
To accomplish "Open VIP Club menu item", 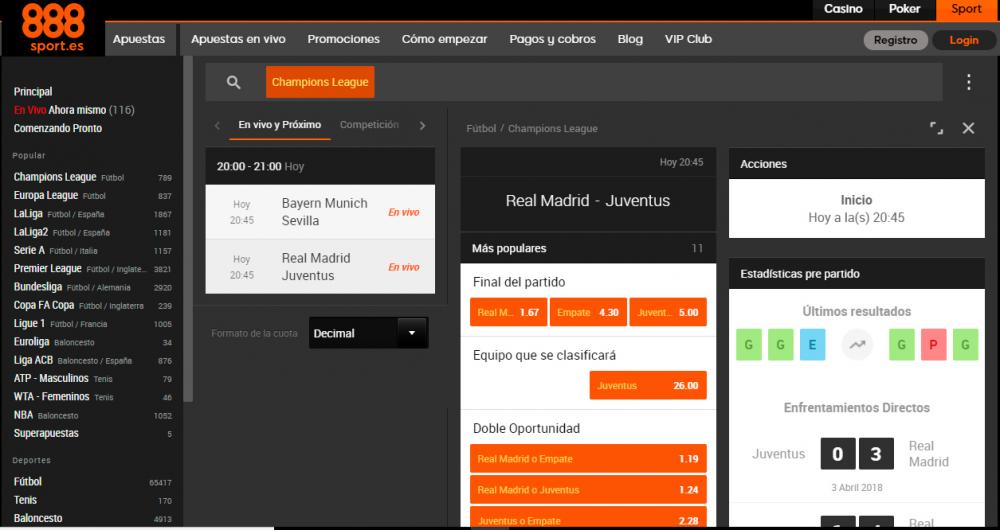I will (x=688, y=39).
